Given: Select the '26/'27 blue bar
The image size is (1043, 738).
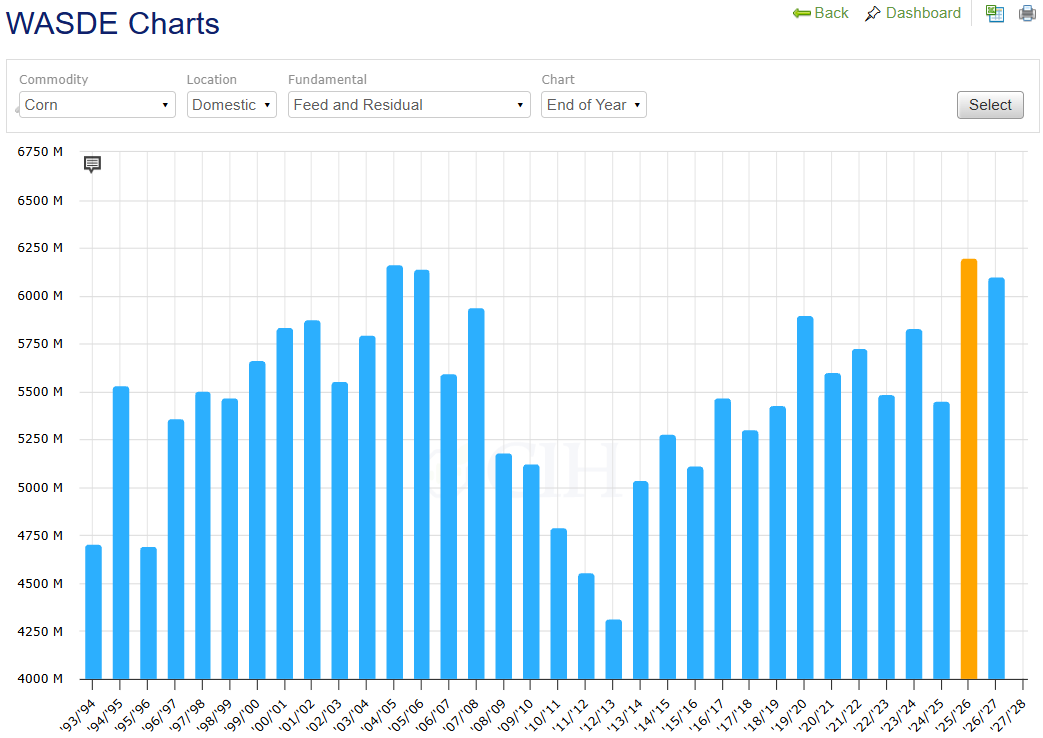Looking at the screenshot, I should pos(996,478).
